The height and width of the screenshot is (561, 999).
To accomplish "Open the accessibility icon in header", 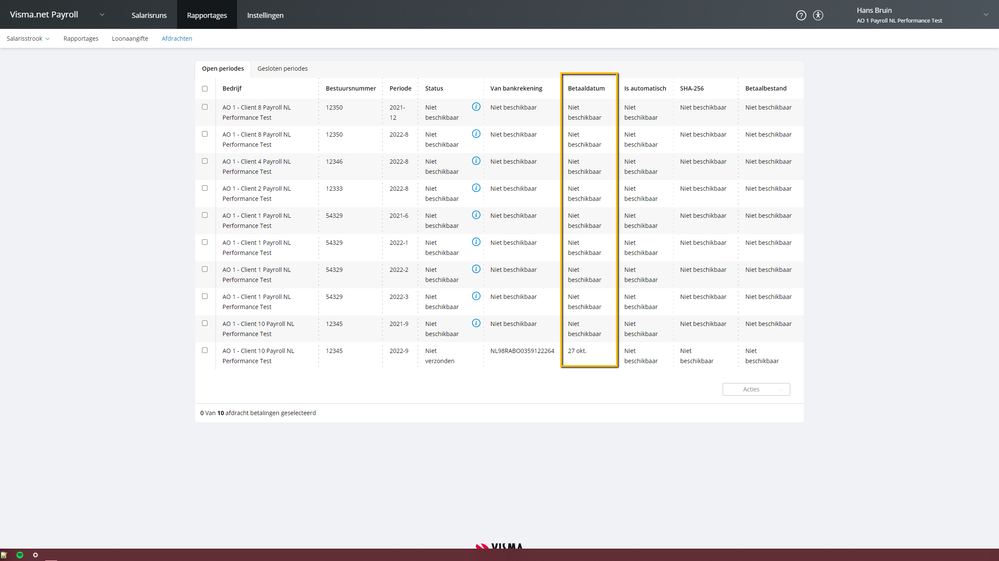I will pyautogui.click(x=818, y=15).
